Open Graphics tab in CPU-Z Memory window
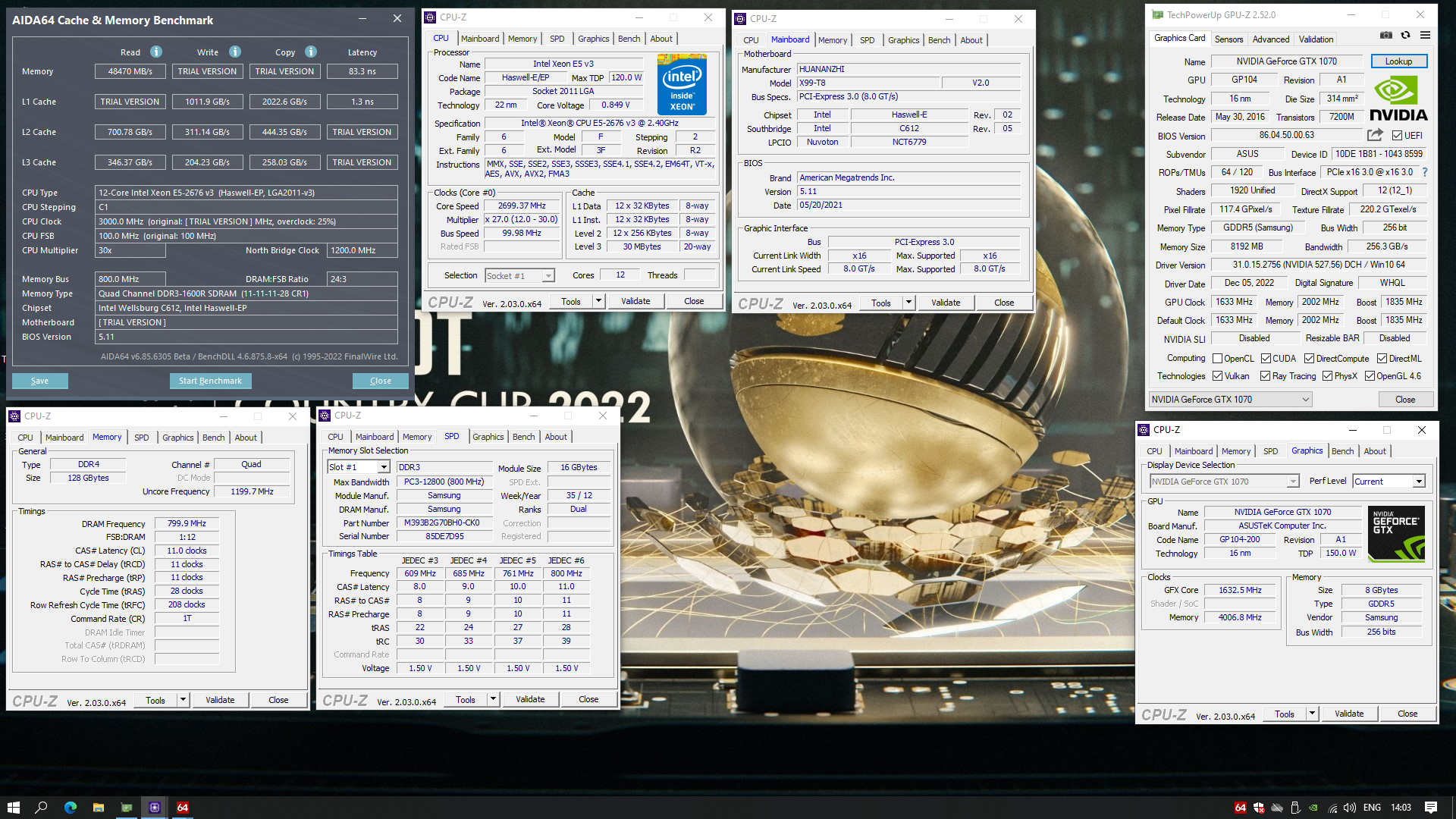The height and width of the screenshot is (819, 1456). coord(177,438)
